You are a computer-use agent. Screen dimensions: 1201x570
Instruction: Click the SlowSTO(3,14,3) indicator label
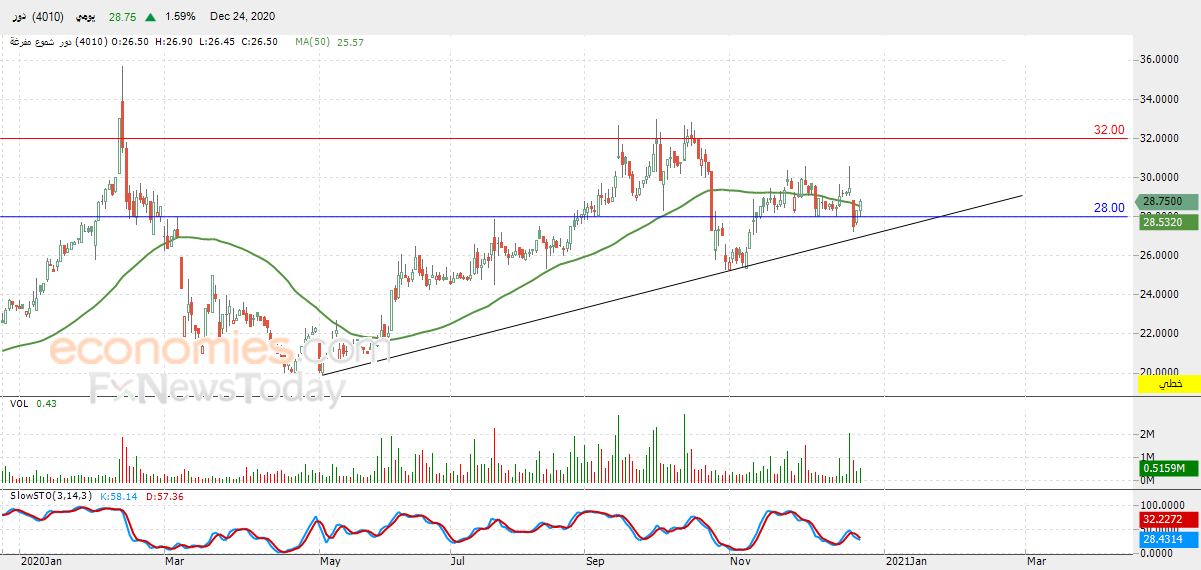[x=48, y=496]
